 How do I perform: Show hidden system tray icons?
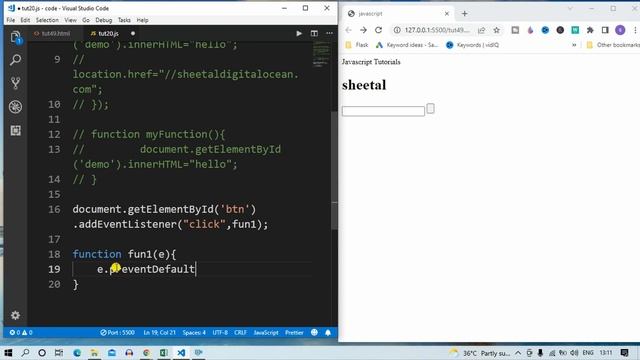(x=518, y=353)
